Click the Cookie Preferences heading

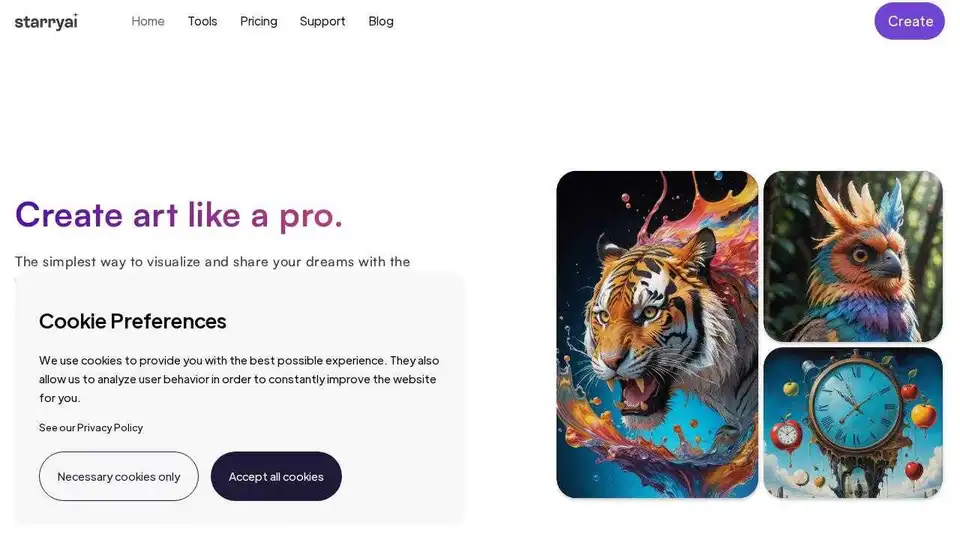pyautogui.click(x=133, y=321)
